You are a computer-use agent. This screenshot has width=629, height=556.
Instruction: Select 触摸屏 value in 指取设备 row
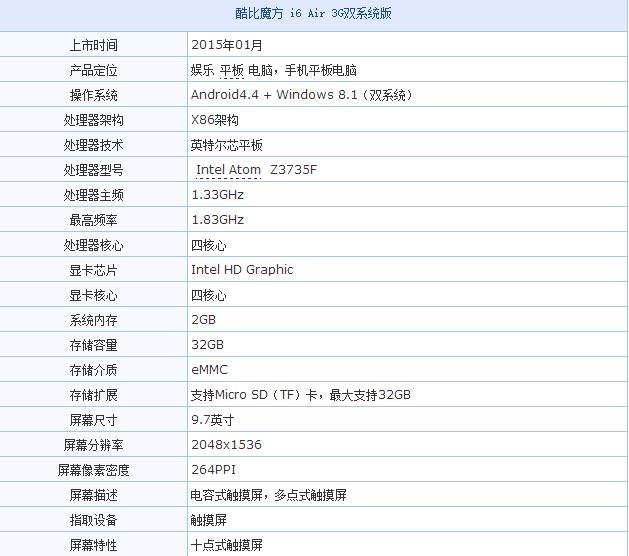[x=209, y=520]
